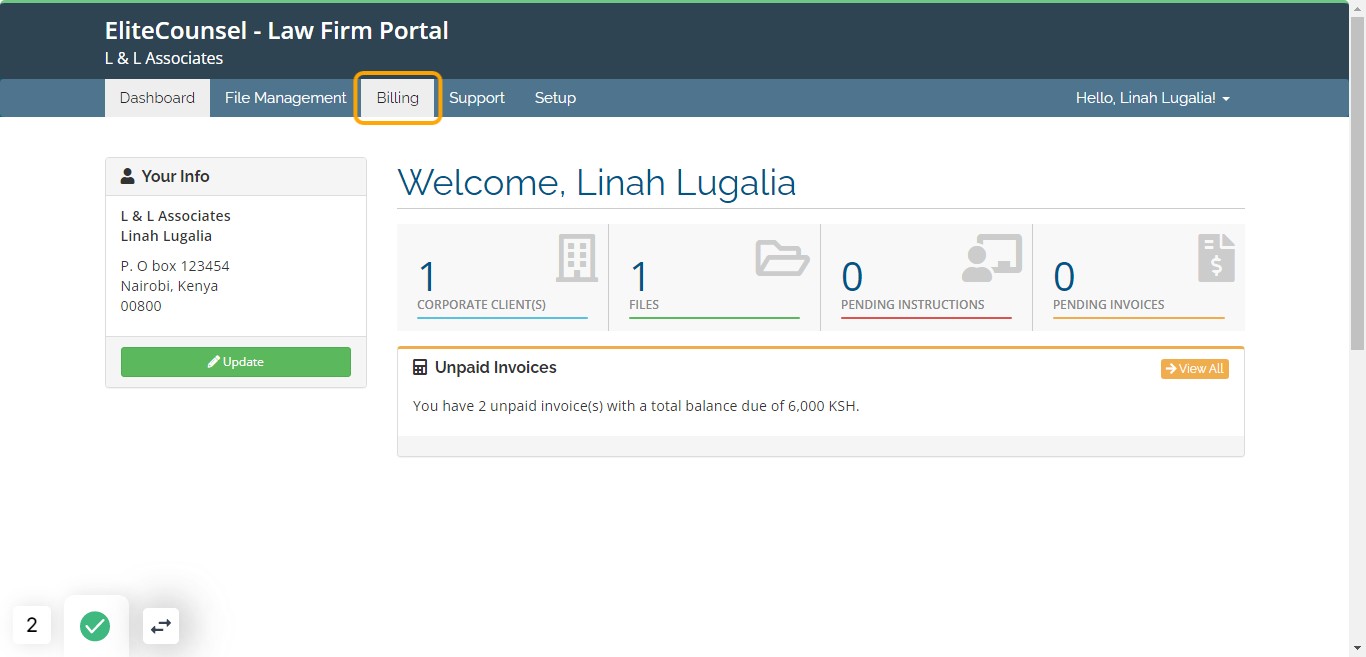Click the View All unpaid invoices button
This screenshot has height=657, width=1366.
tap(1194, 369)
